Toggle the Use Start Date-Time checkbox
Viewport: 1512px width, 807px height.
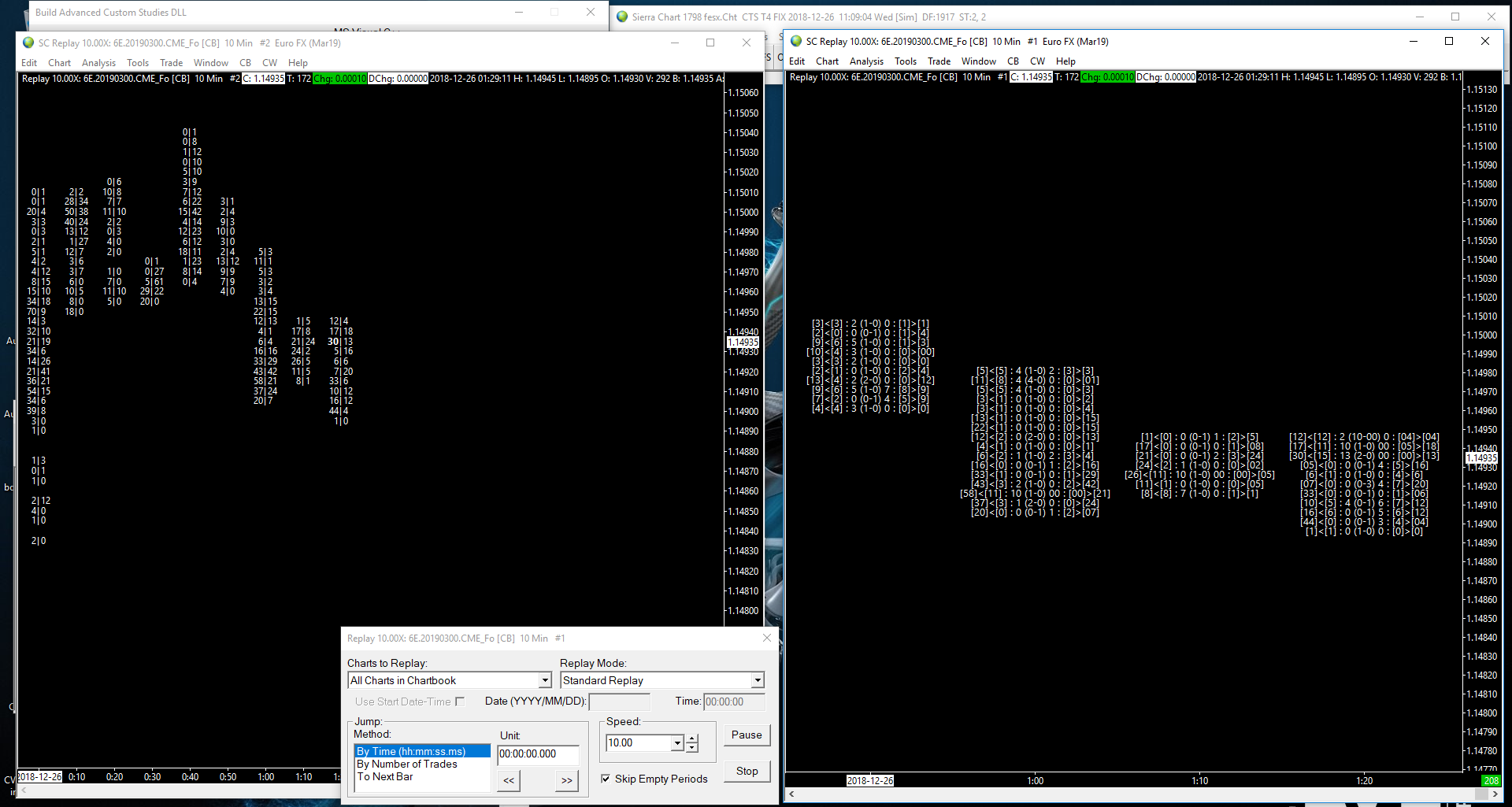click(460, 701)
